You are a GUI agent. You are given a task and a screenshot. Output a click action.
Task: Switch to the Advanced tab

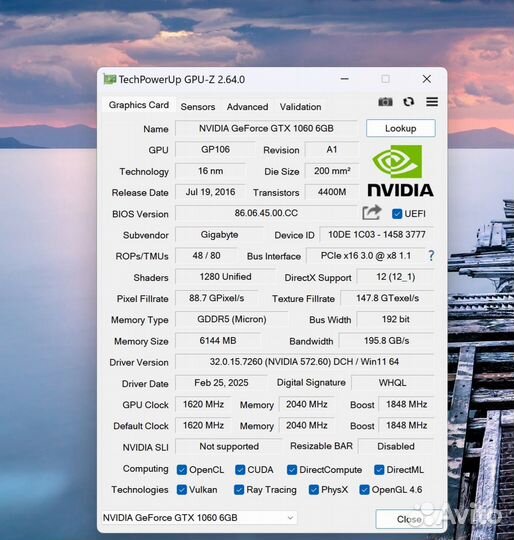(247, 107)
